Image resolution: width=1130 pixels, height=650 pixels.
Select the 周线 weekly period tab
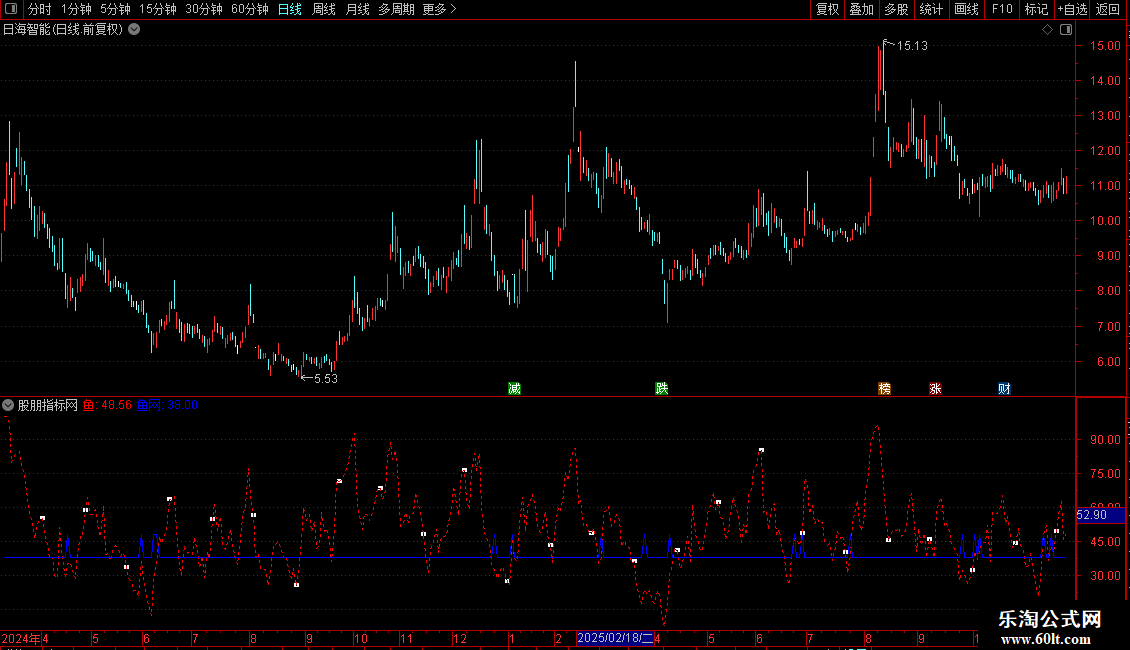(324, 9)
